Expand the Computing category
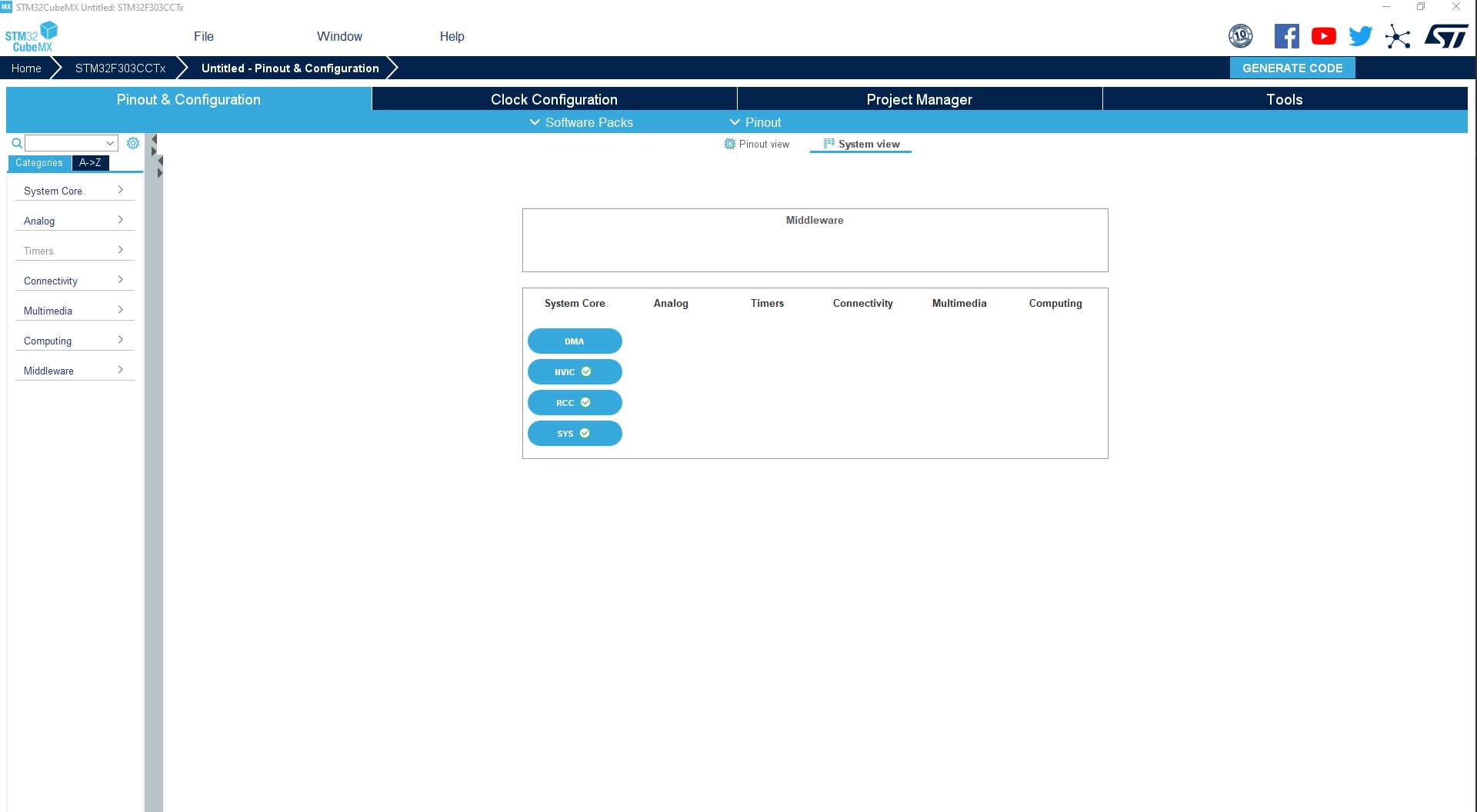Viewport: 1477px width, 812px height. (x=74, y=341)
